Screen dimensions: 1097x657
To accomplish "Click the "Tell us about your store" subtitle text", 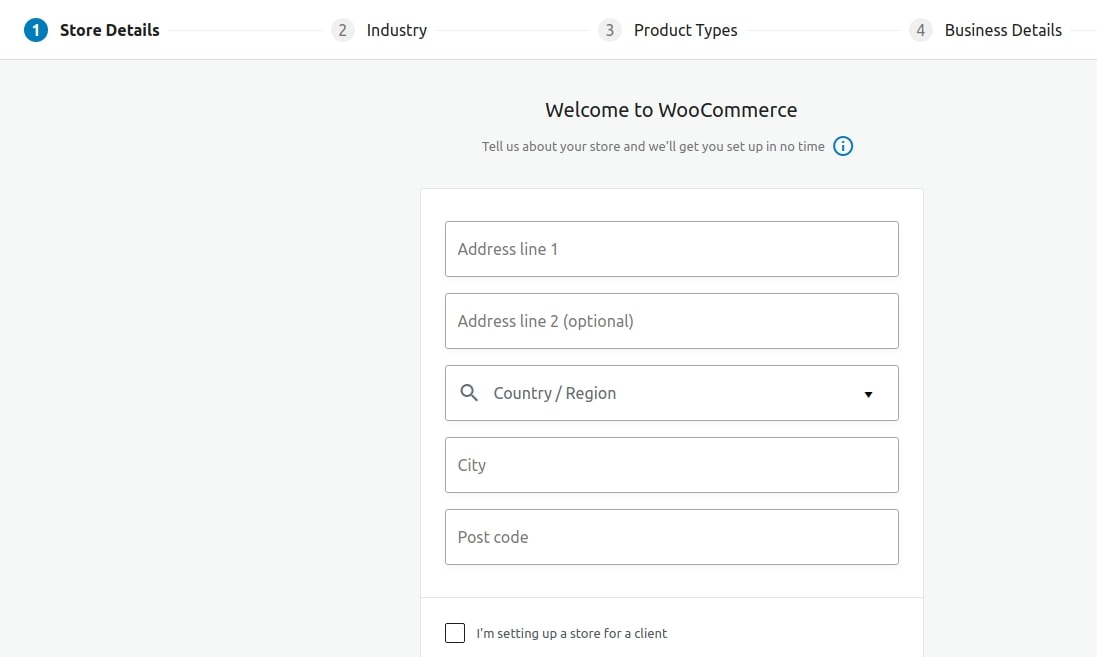I will point(653,146).
